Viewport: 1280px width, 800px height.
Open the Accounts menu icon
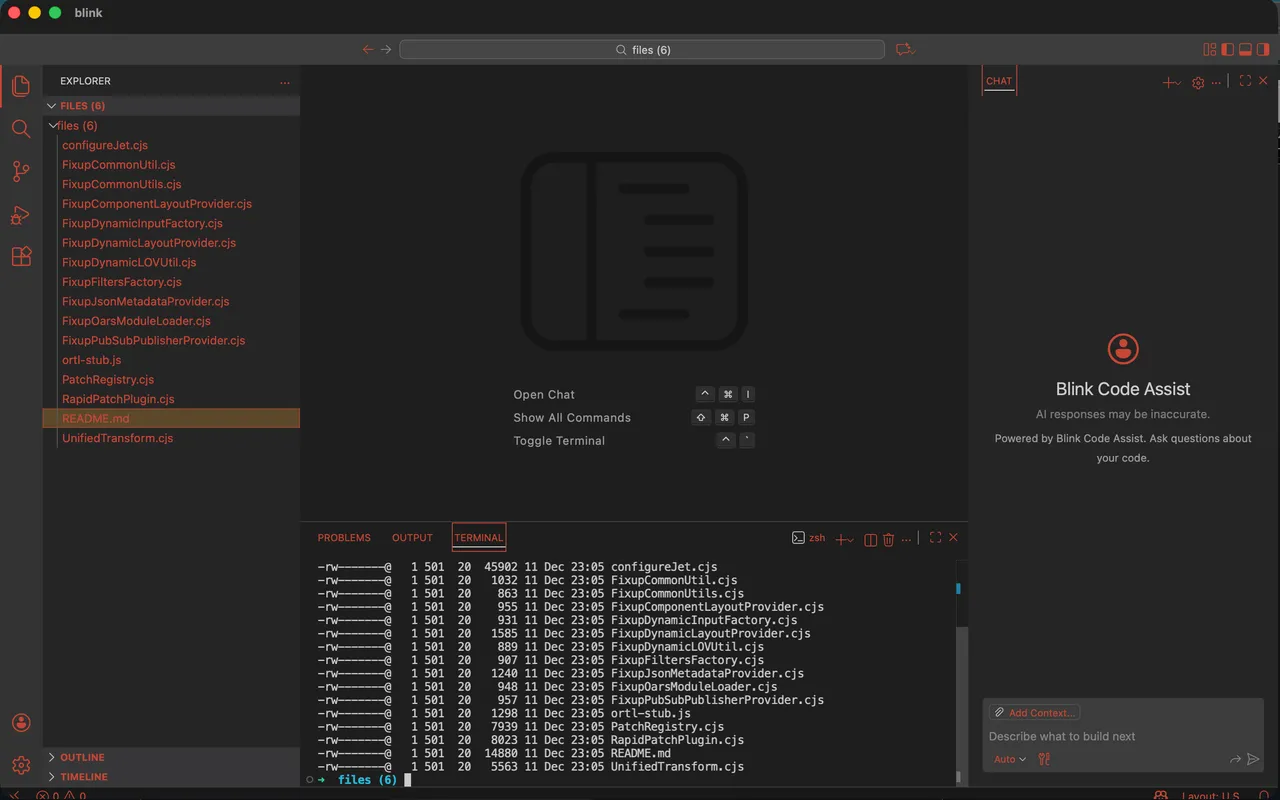[21, 723]
